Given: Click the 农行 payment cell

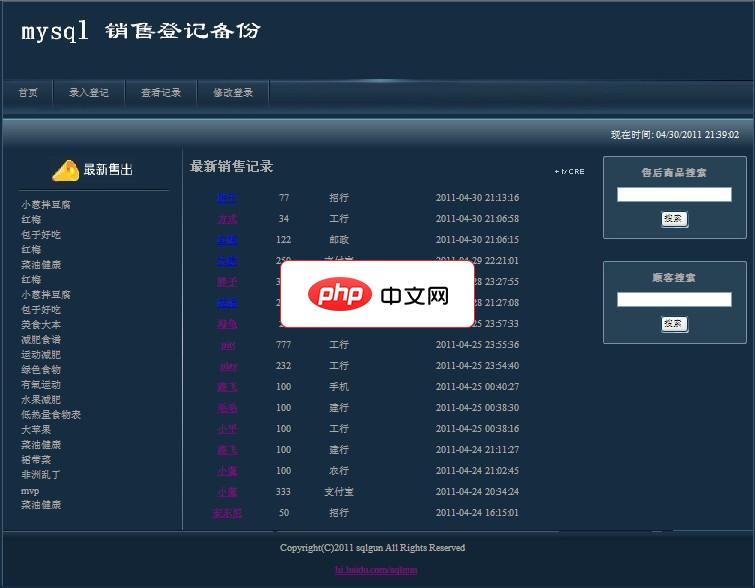Looking at the screenshot, I should click(339, 470).
